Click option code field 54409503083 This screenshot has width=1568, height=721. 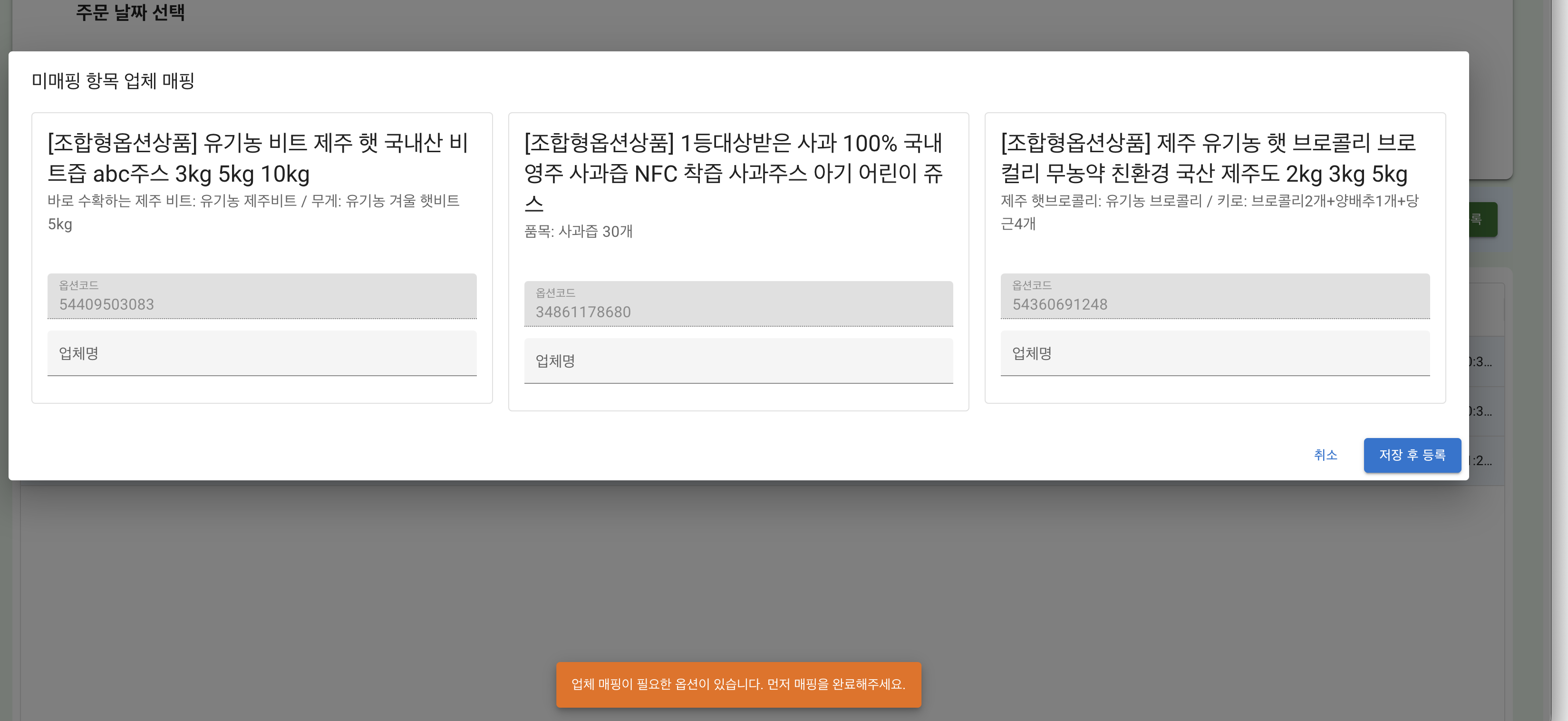(262, 297)
